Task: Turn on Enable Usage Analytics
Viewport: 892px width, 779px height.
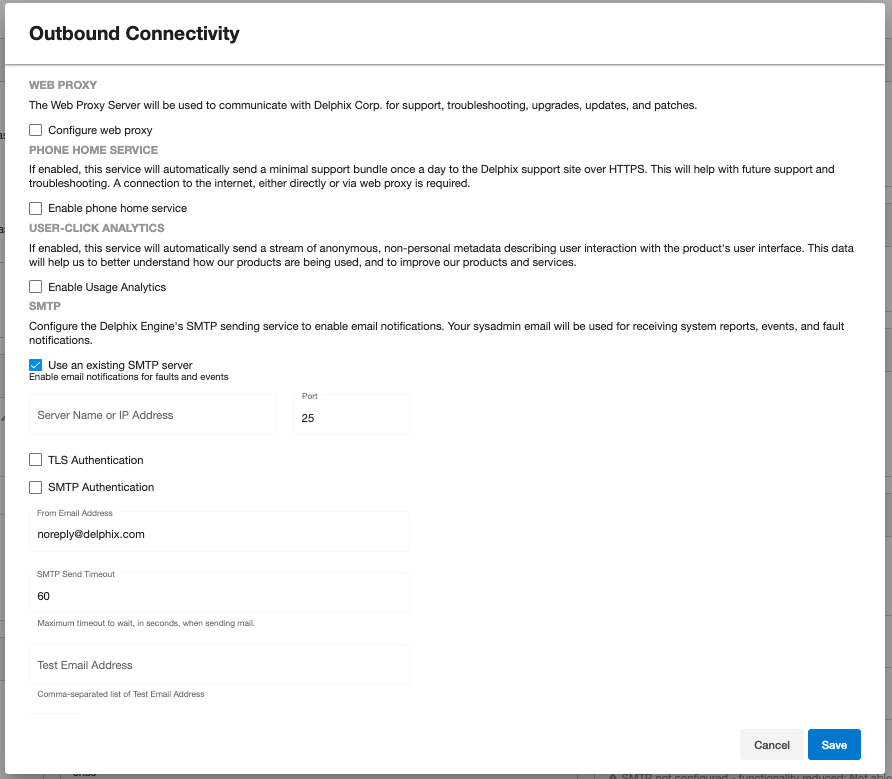Action: (x=36, y=287)
